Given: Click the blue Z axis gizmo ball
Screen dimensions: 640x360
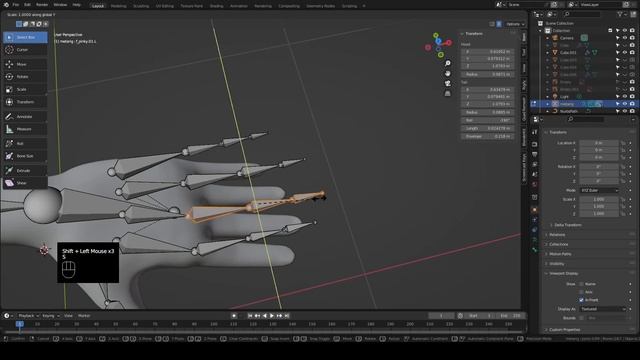Looking at the screenshot, I should point(438,41).
